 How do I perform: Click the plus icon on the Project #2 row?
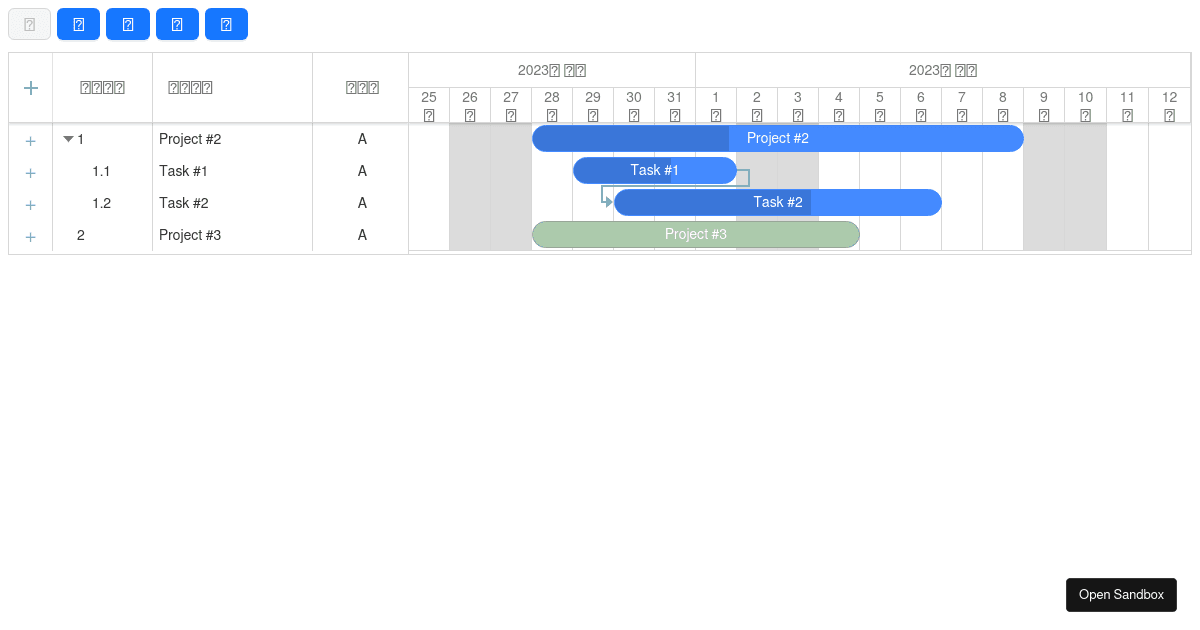(30, 141)
